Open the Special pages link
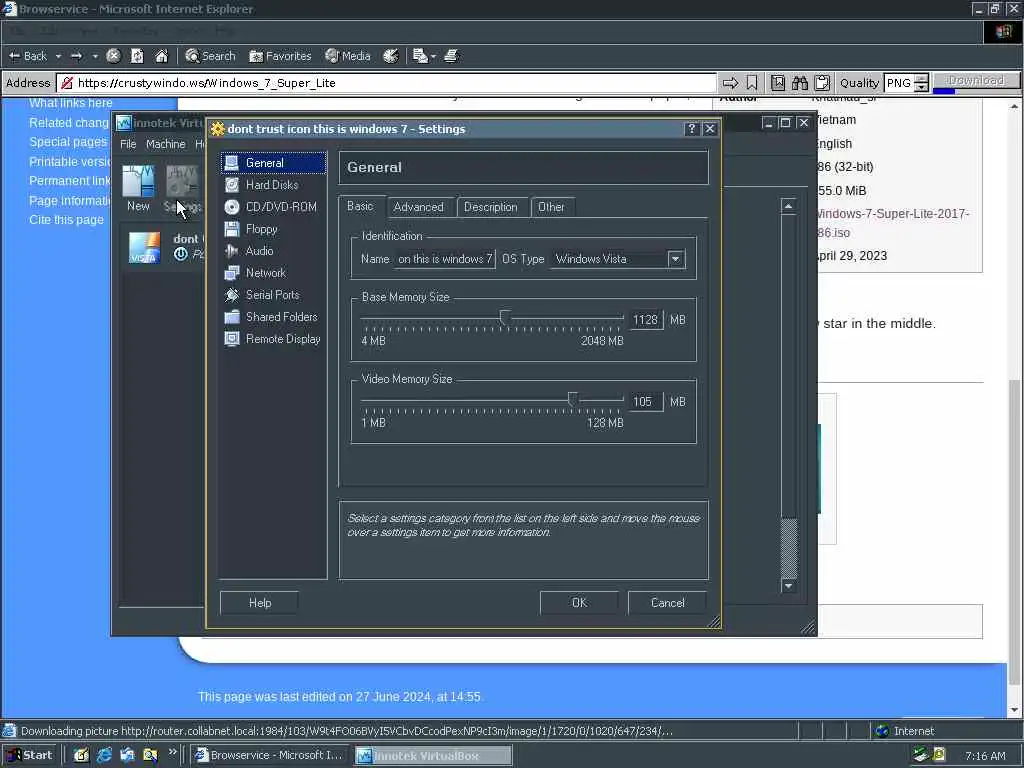Screen dimensions: 1024x768 pos(68,142)
